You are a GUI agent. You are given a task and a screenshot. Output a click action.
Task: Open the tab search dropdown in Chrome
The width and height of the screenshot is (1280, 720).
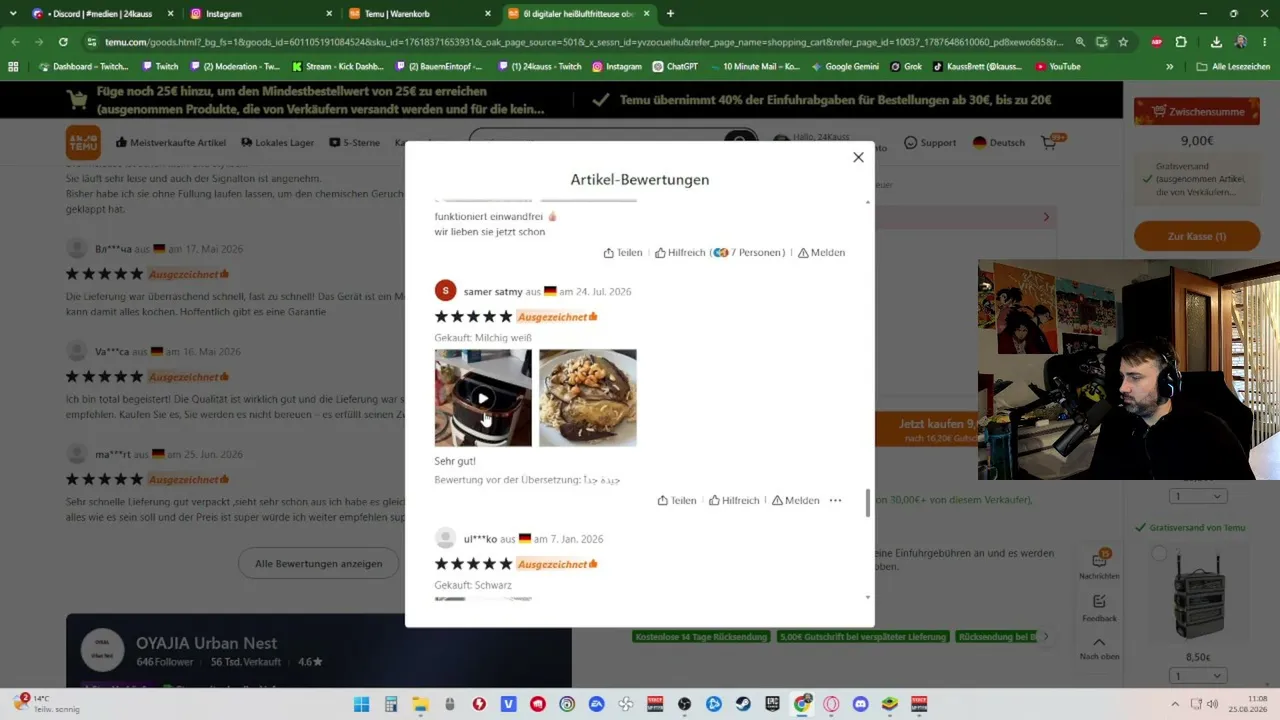13,14
